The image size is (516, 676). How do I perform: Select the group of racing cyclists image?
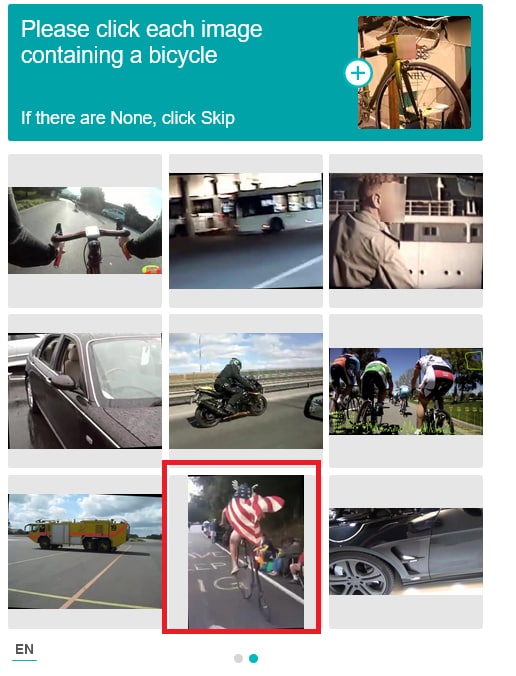pyautogui.click(x=406, y=391)
